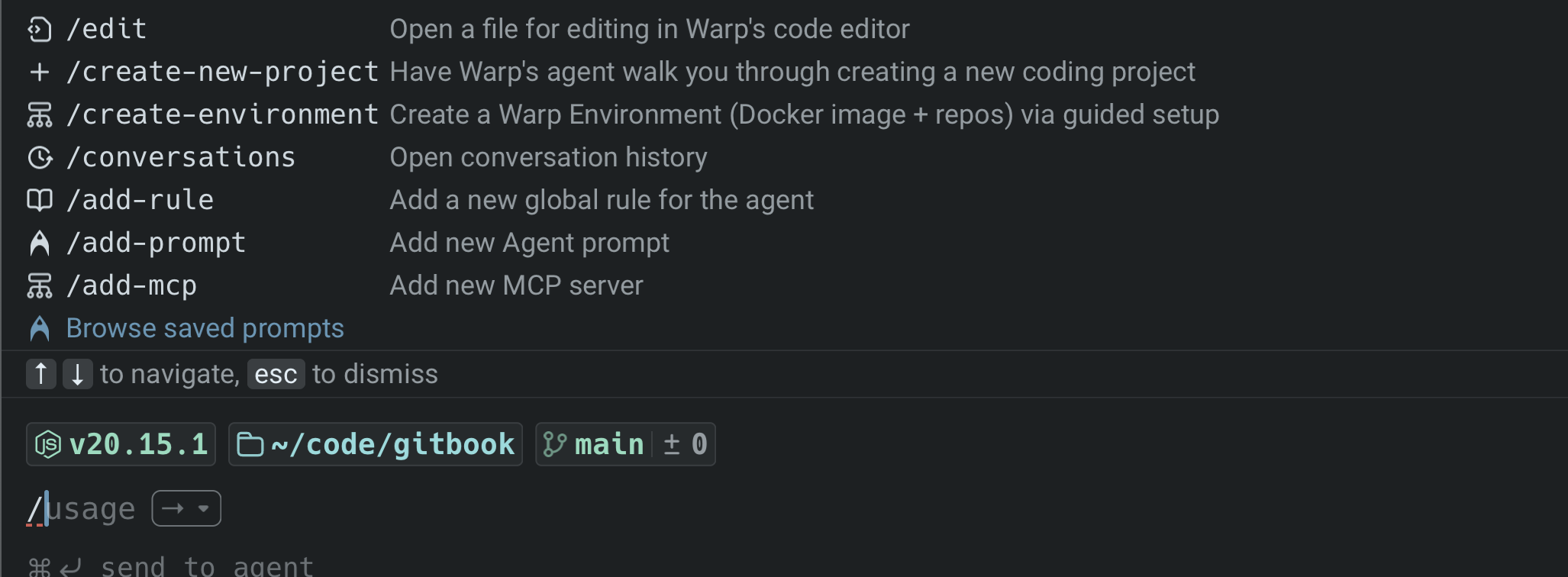
Task: Click the add-rule book icon
Action: pos(40,200)
